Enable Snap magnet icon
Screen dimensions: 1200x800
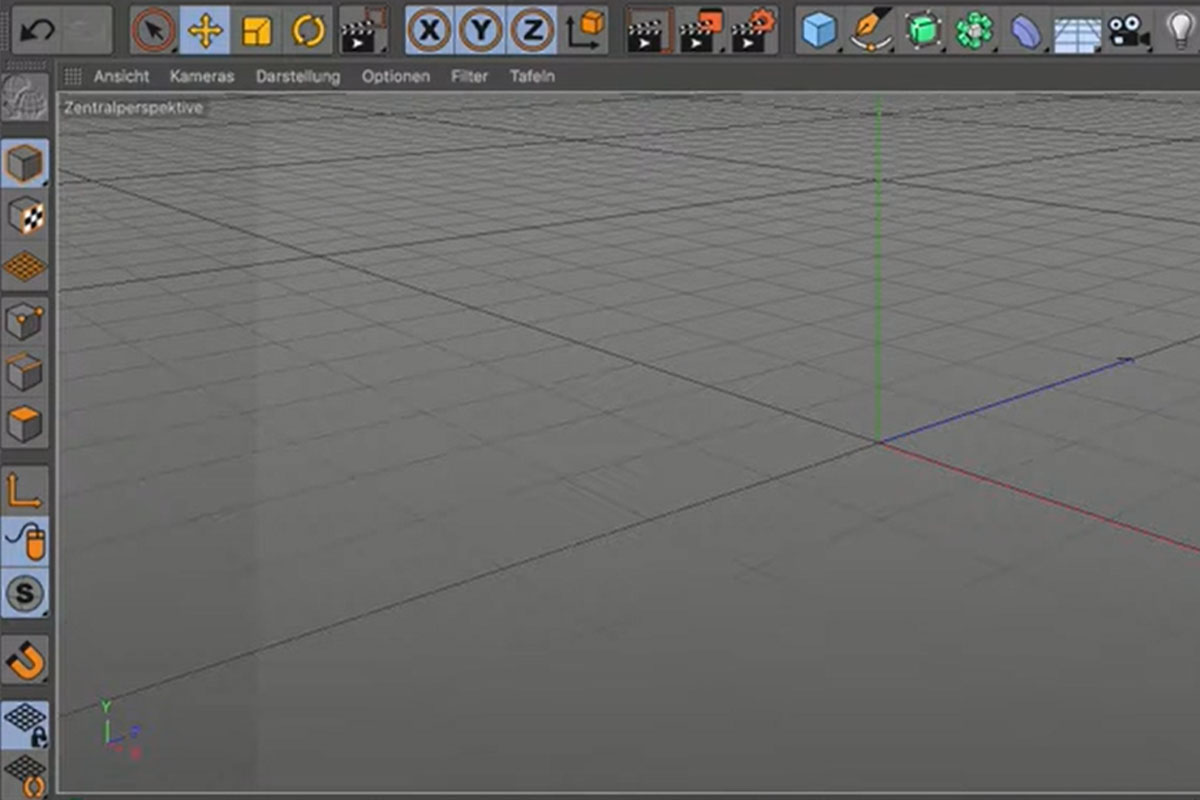click(25, 660)
